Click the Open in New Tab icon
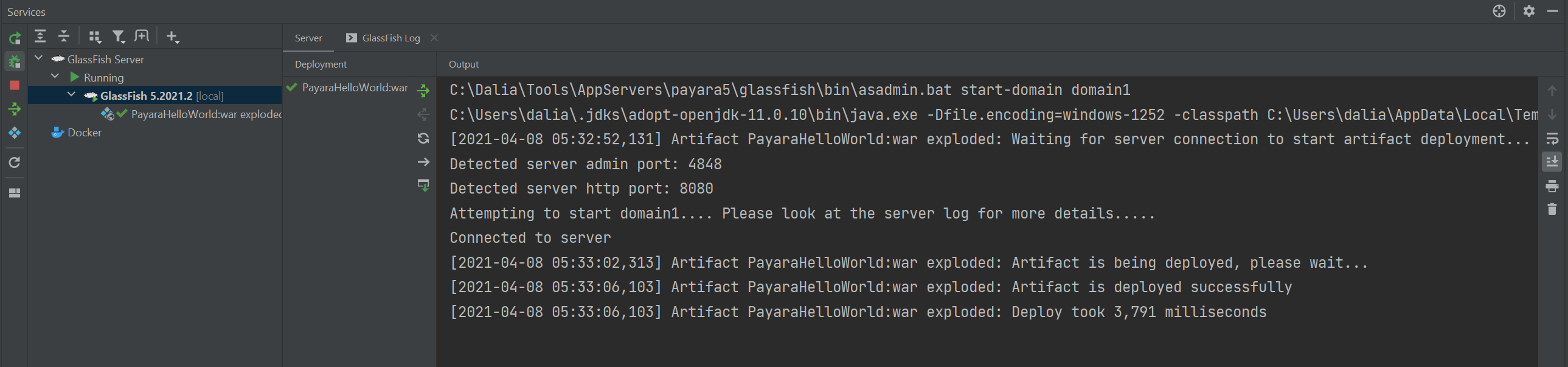Image resolution: width=1568 pixels, height=367 pixels. 142,37
